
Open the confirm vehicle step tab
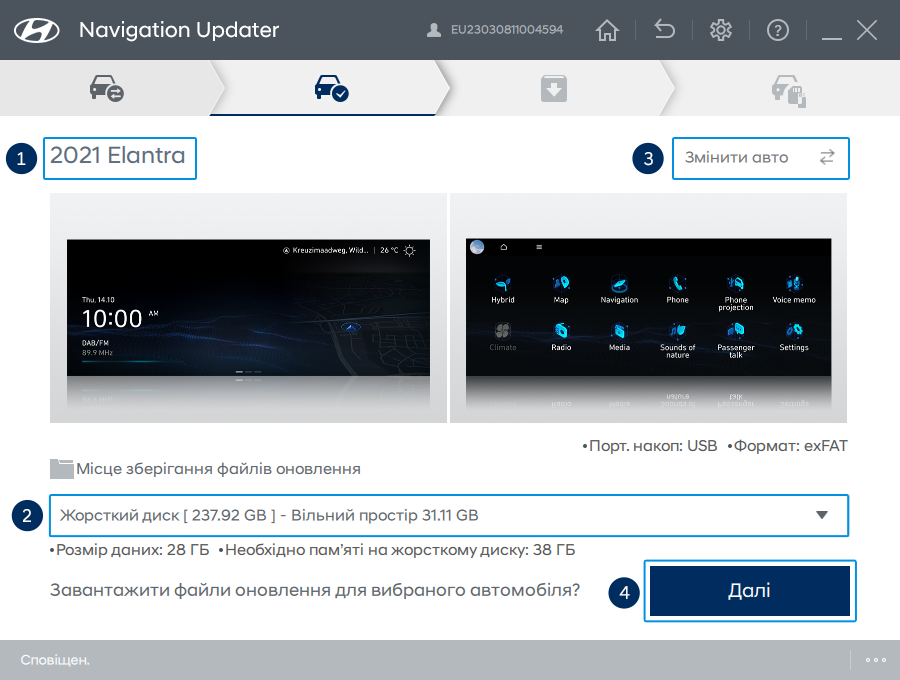331,88
